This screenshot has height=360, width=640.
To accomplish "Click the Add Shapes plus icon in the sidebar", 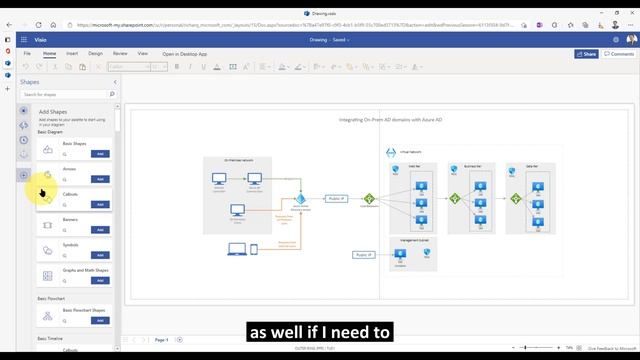I will click(24, 175).
